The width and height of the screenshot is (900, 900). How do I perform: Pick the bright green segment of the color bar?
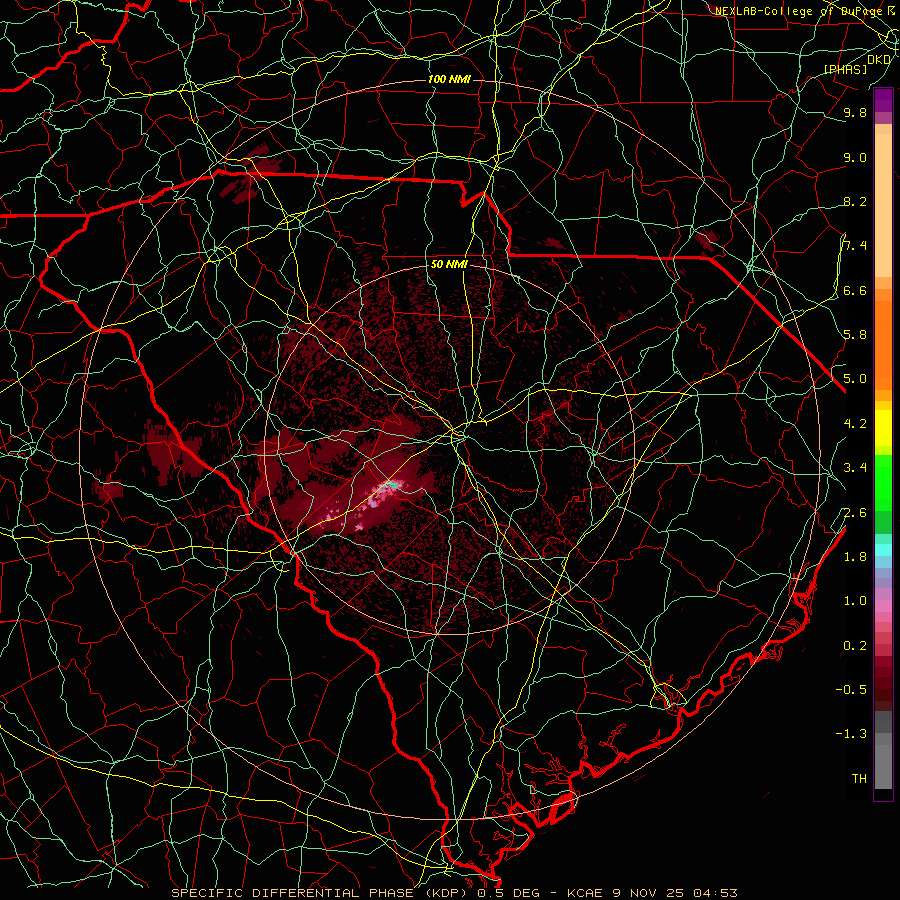click(883, 482)
